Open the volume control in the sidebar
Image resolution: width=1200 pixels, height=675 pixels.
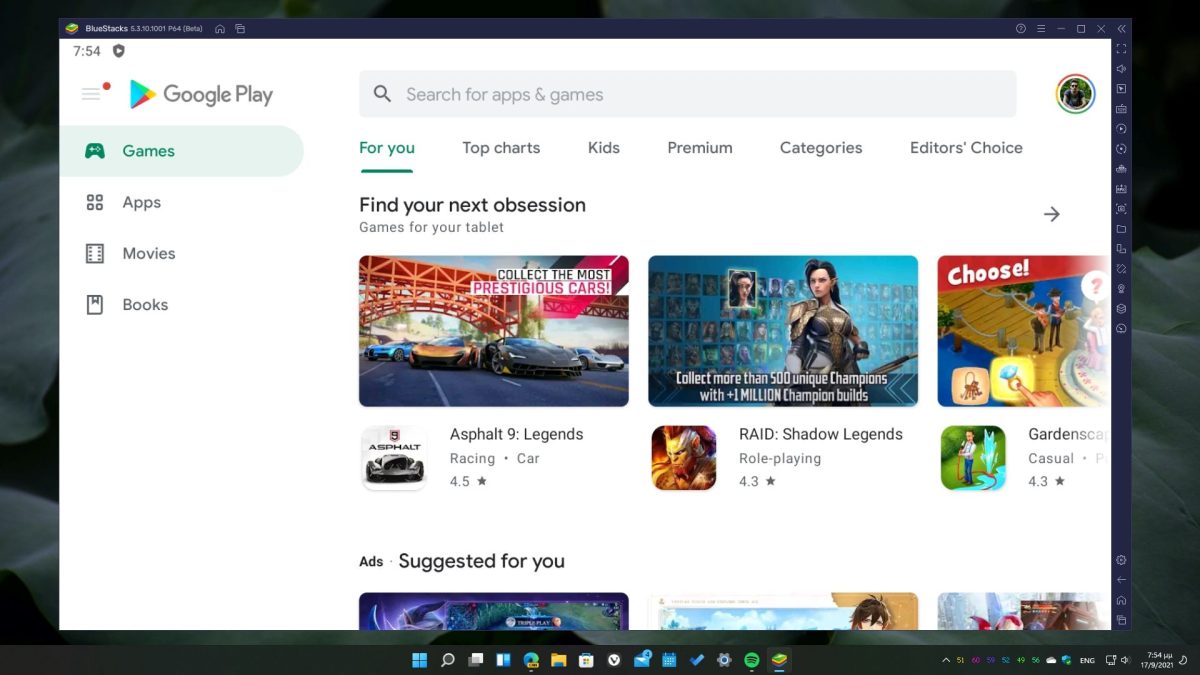click(1121, 69)
